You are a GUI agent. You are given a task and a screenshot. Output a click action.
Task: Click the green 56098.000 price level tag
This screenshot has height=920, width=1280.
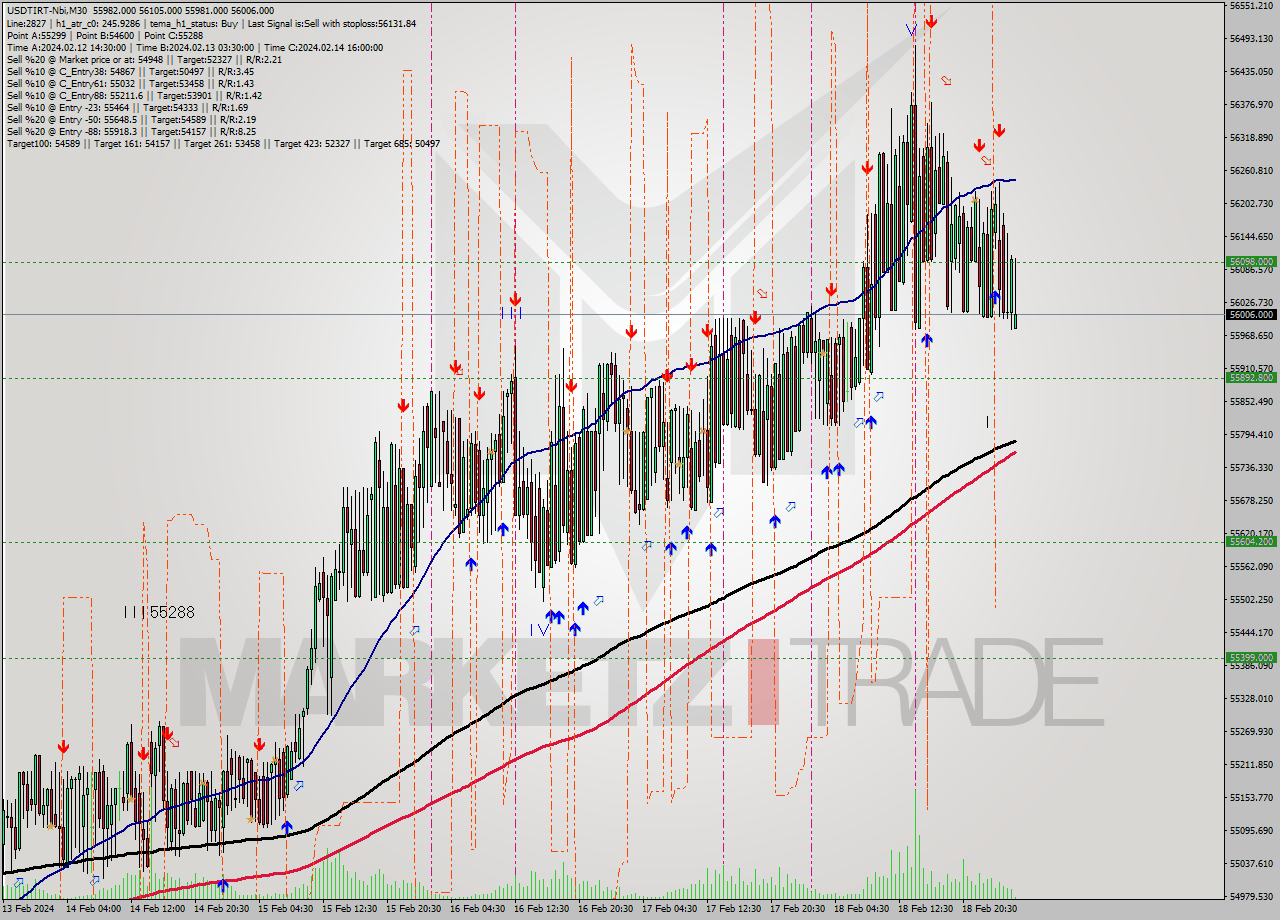(1250, 262)
